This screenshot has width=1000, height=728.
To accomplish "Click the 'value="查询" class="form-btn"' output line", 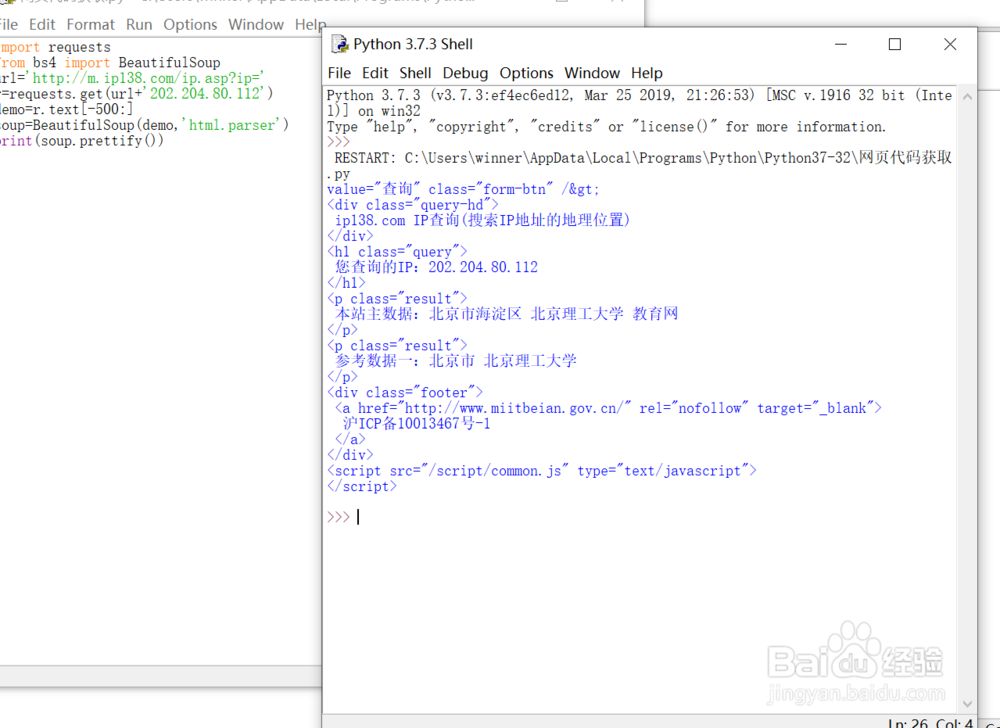I will click(463, 189).
